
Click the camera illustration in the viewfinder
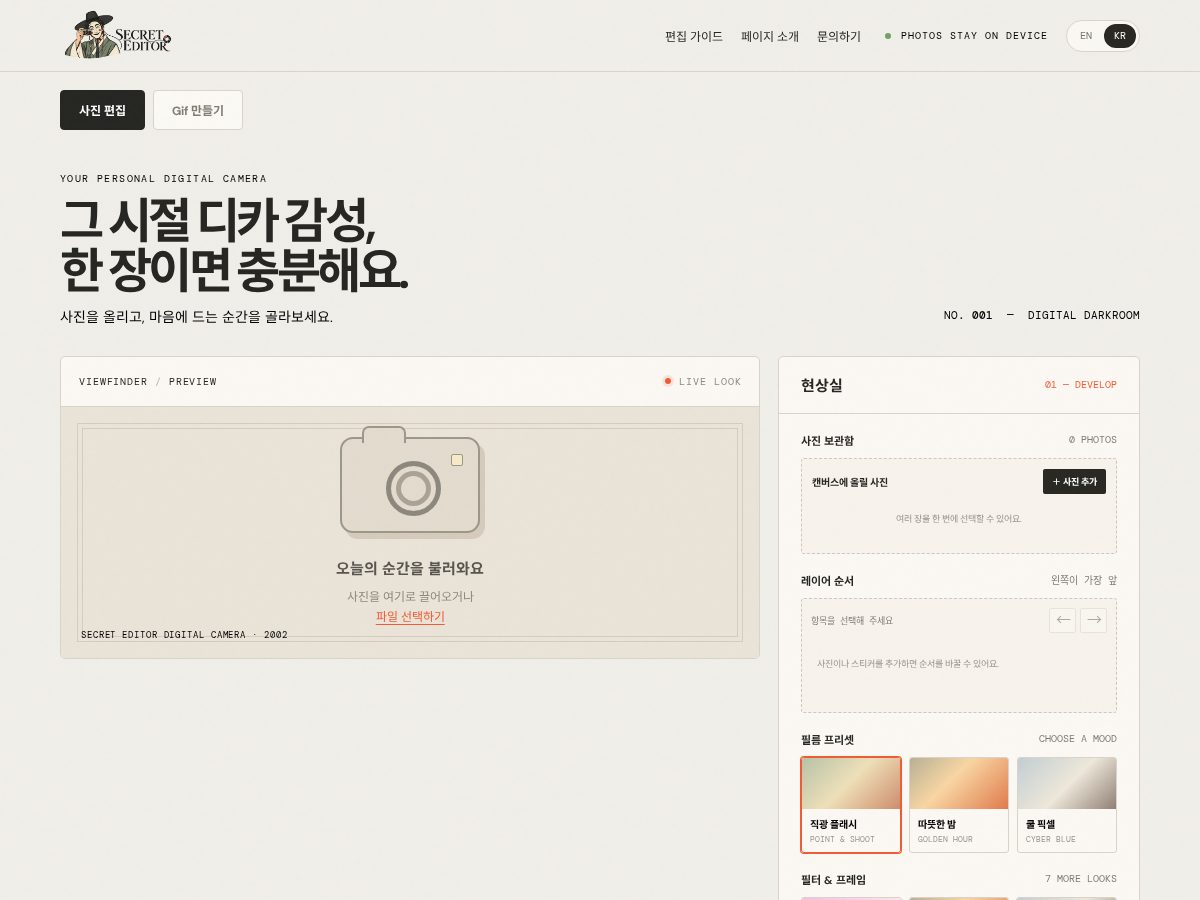tap(412, 482)
